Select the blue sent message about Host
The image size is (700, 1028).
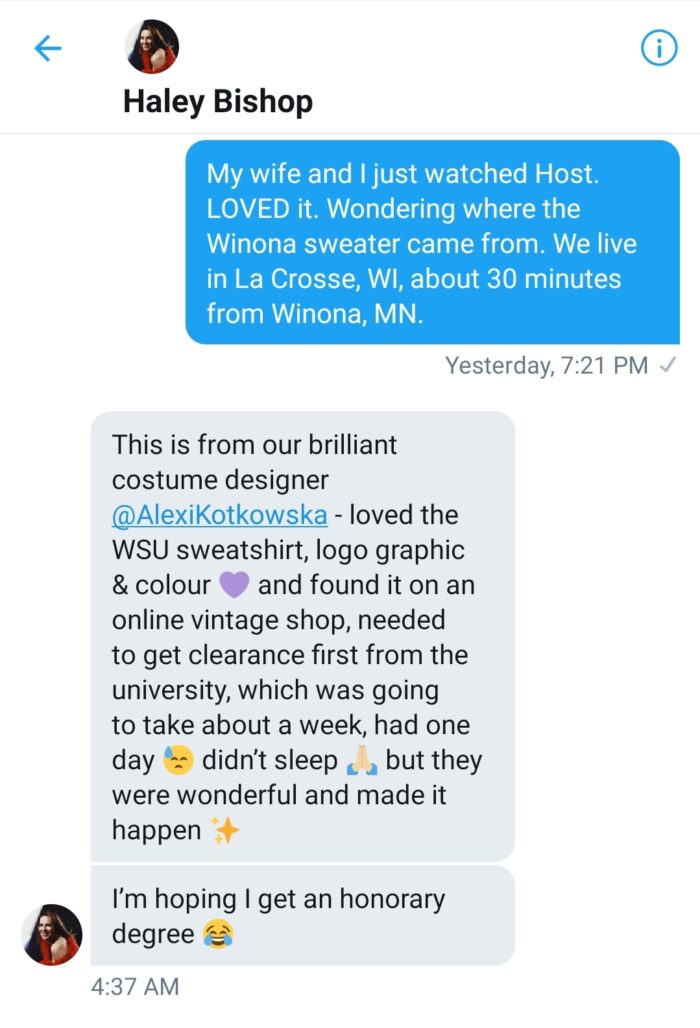pos(432,243)
